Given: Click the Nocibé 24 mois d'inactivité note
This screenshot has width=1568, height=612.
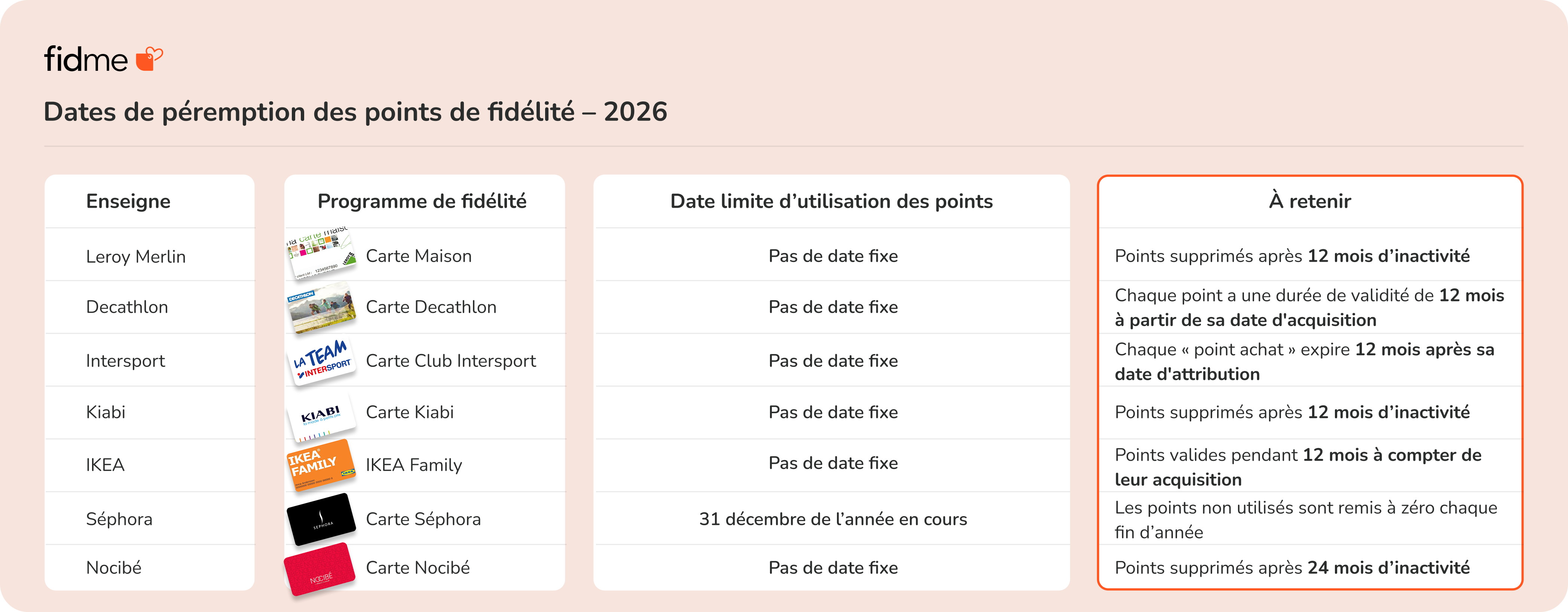Looking at the screenshot, I should 1292,567.
